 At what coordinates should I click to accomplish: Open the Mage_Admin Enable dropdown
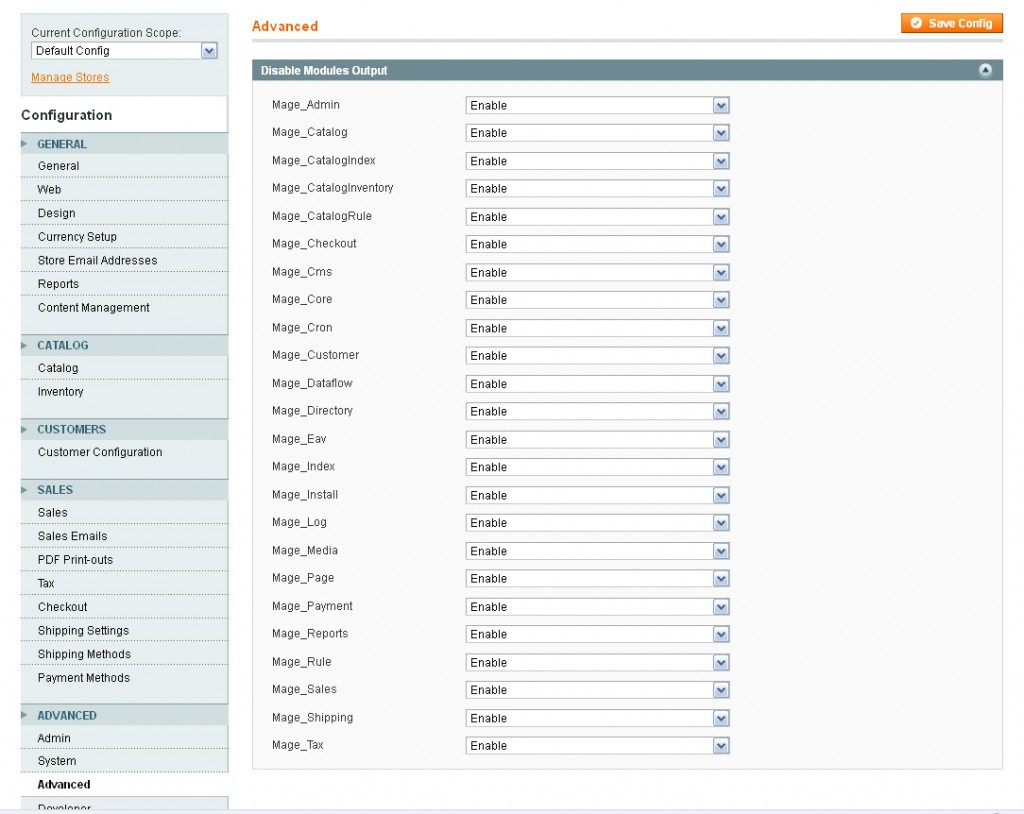[597, 105]
